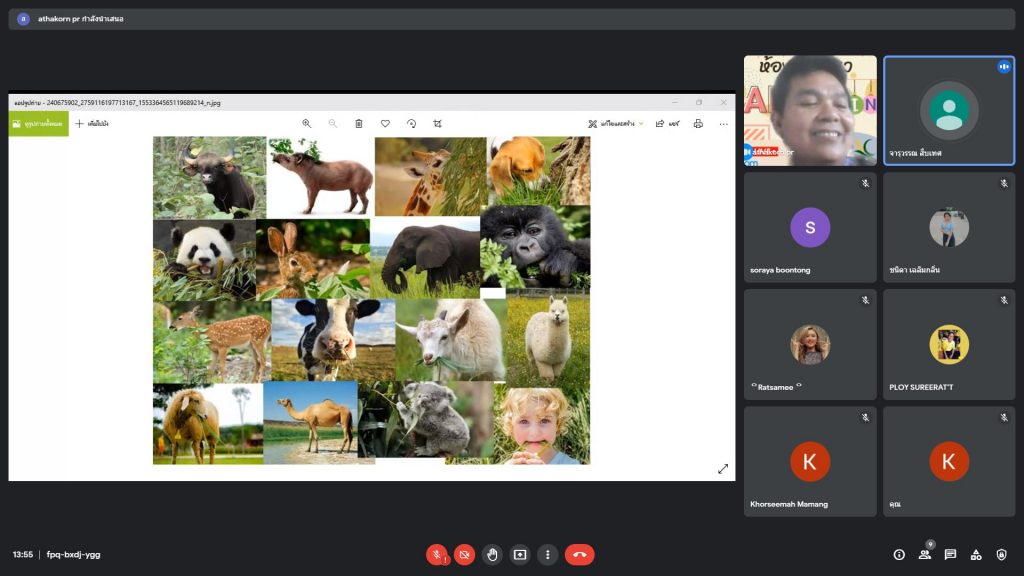Screen dimensions: 1024x576
Task: Zoom in on the shared photo
Action: (x=307, y=124)
